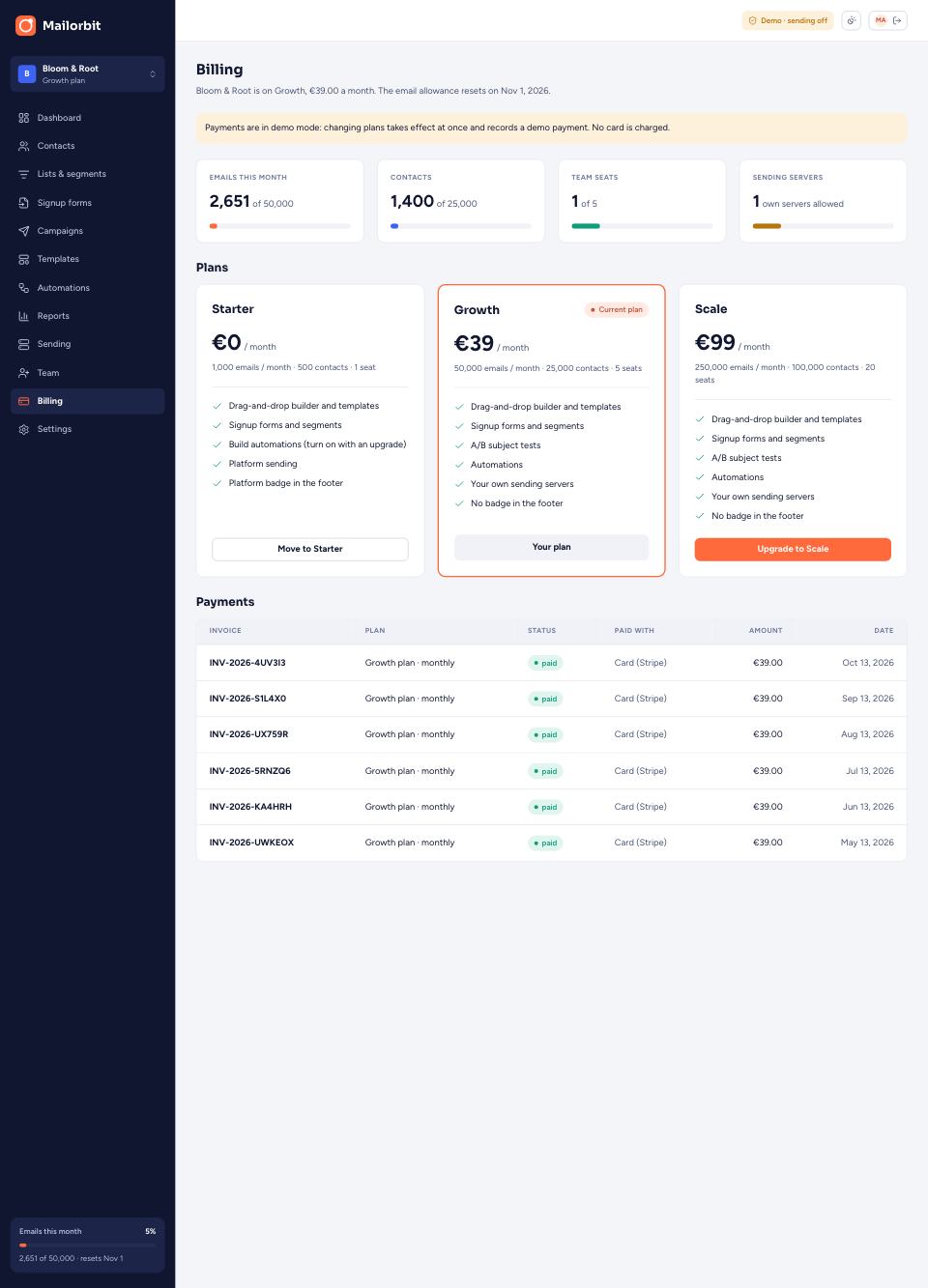Click invoice INV-2026-UWKEOX
The image size is (928, 1288).
coord(251,843)
